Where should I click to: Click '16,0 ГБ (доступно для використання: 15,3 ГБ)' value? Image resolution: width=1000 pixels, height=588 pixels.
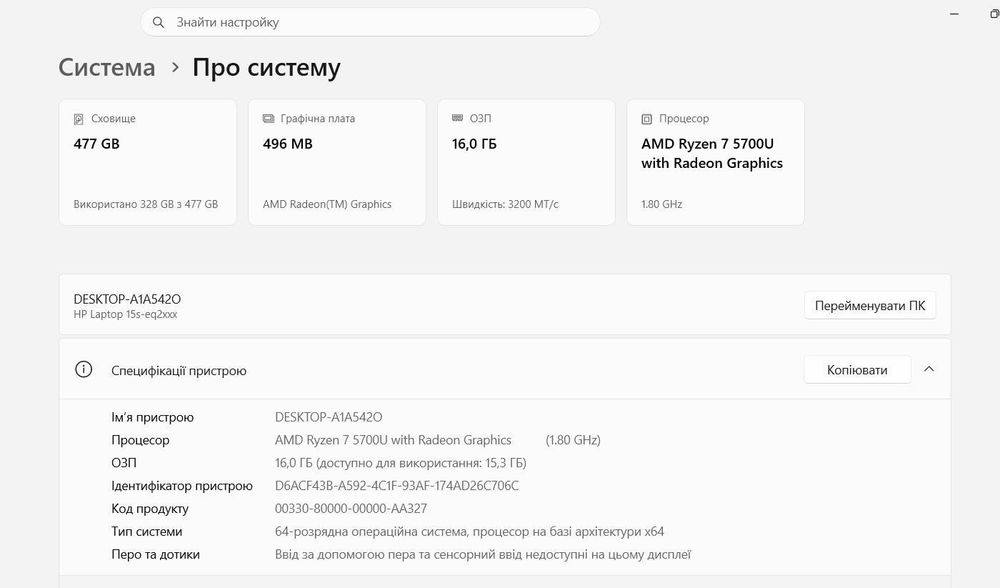[401, 463]
